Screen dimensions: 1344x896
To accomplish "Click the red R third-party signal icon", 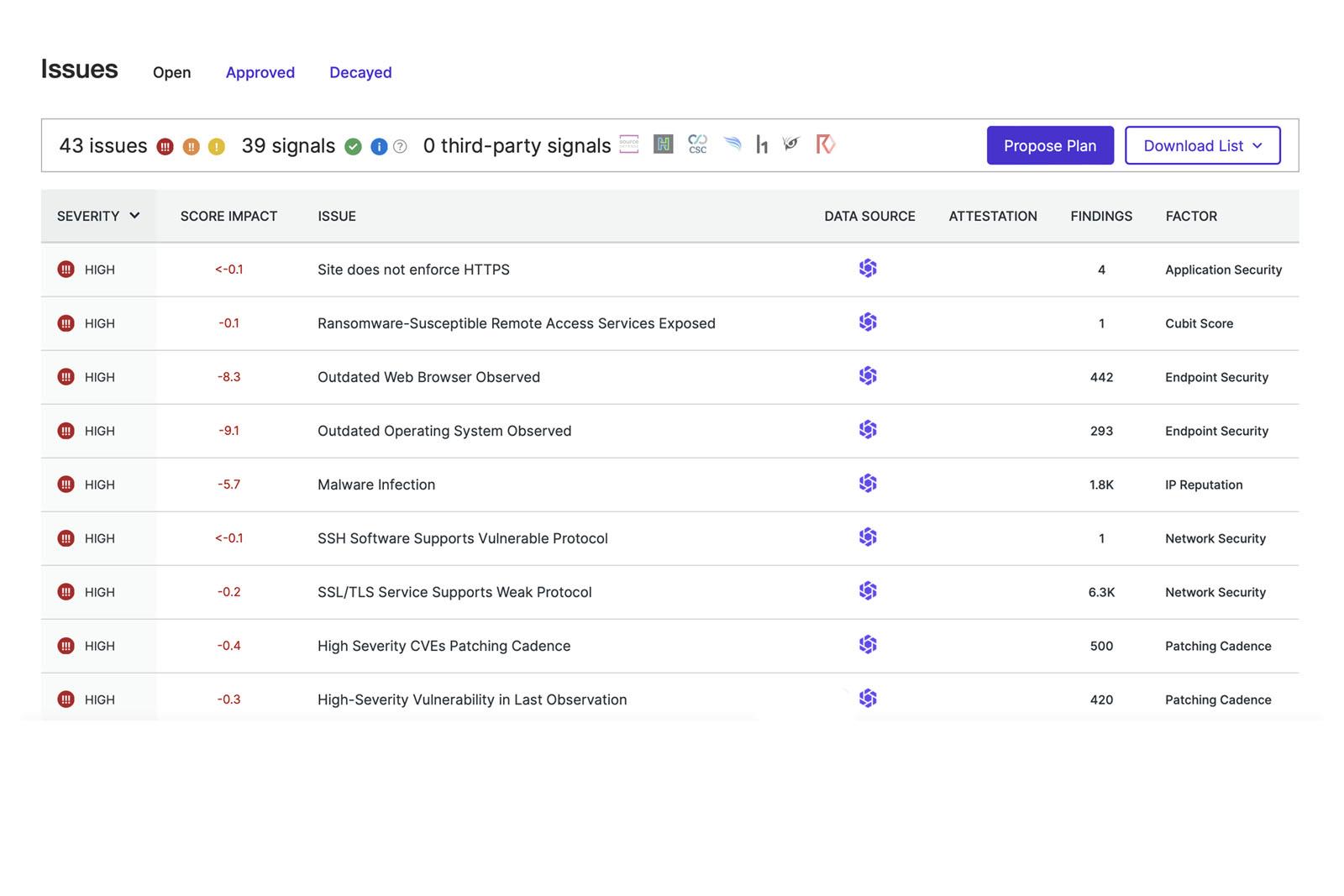I will tap(826, 144).
